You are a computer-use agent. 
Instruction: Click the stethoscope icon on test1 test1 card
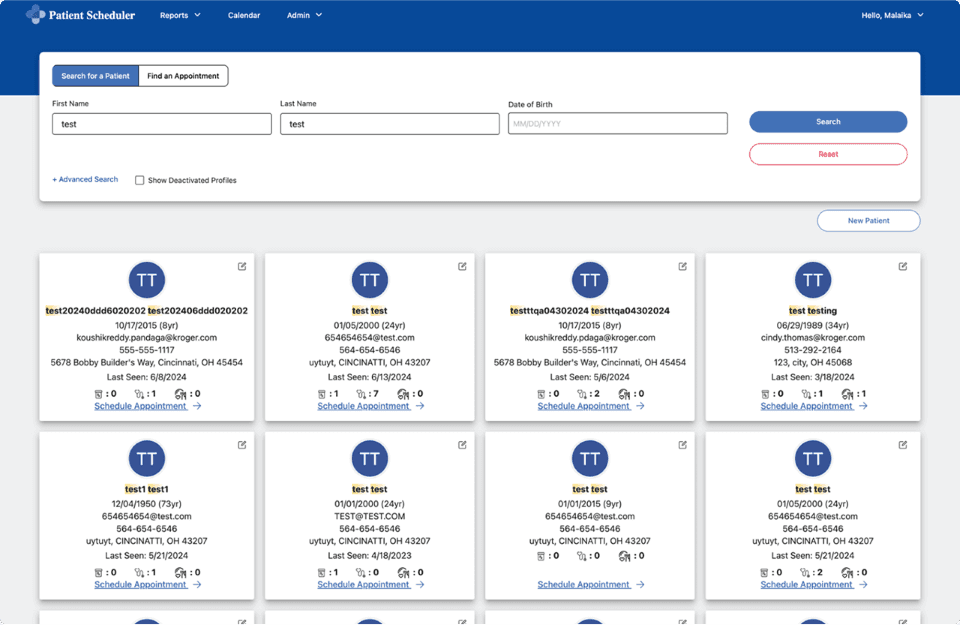tap(140, 573)
